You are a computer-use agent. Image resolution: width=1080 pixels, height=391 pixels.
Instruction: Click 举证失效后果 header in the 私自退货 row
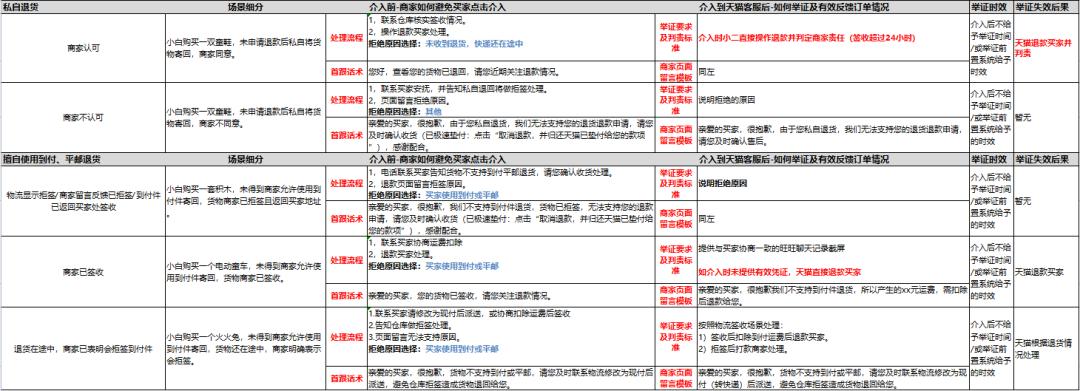tap(1046, 8)
